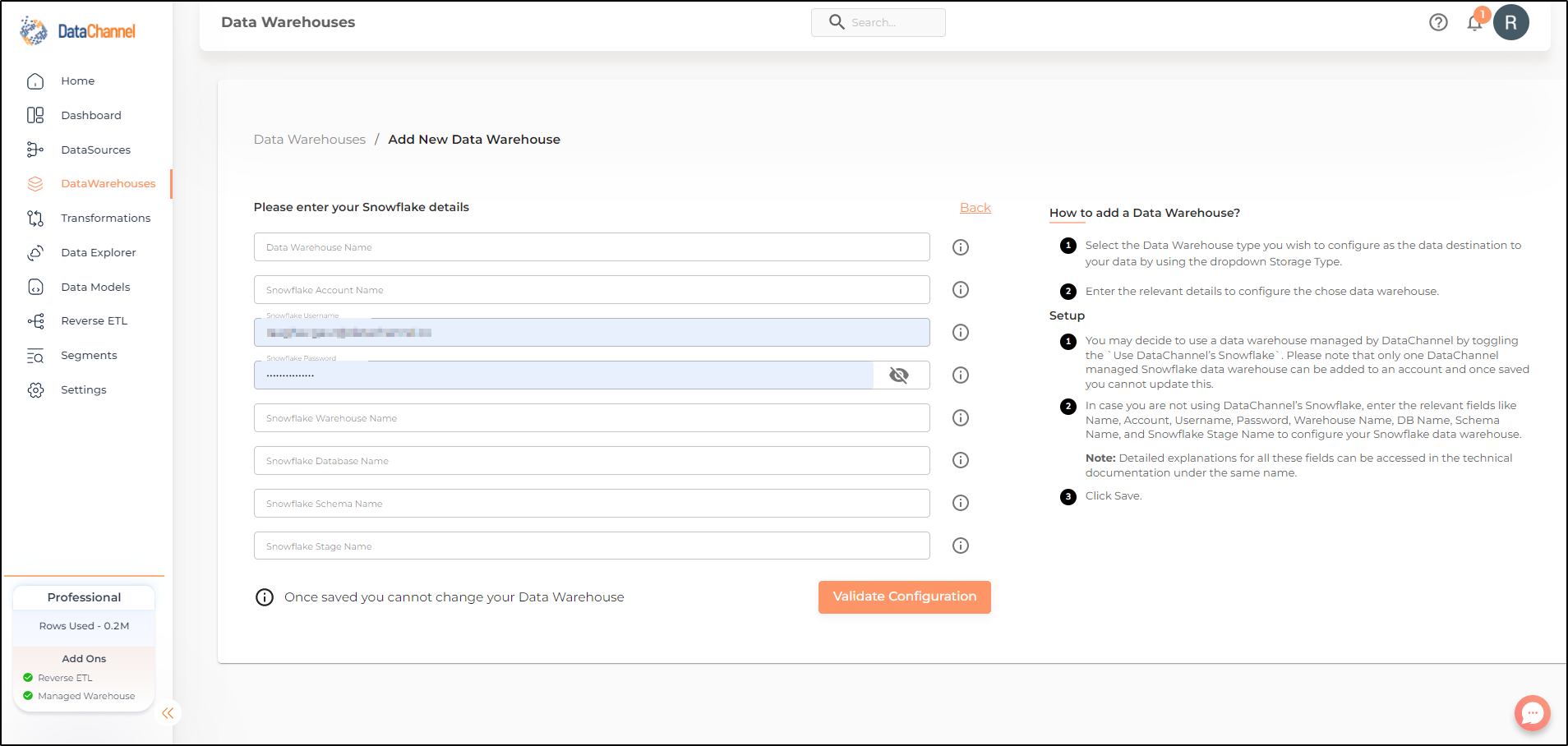Click the 'Add Ons' label

[84, 659]
